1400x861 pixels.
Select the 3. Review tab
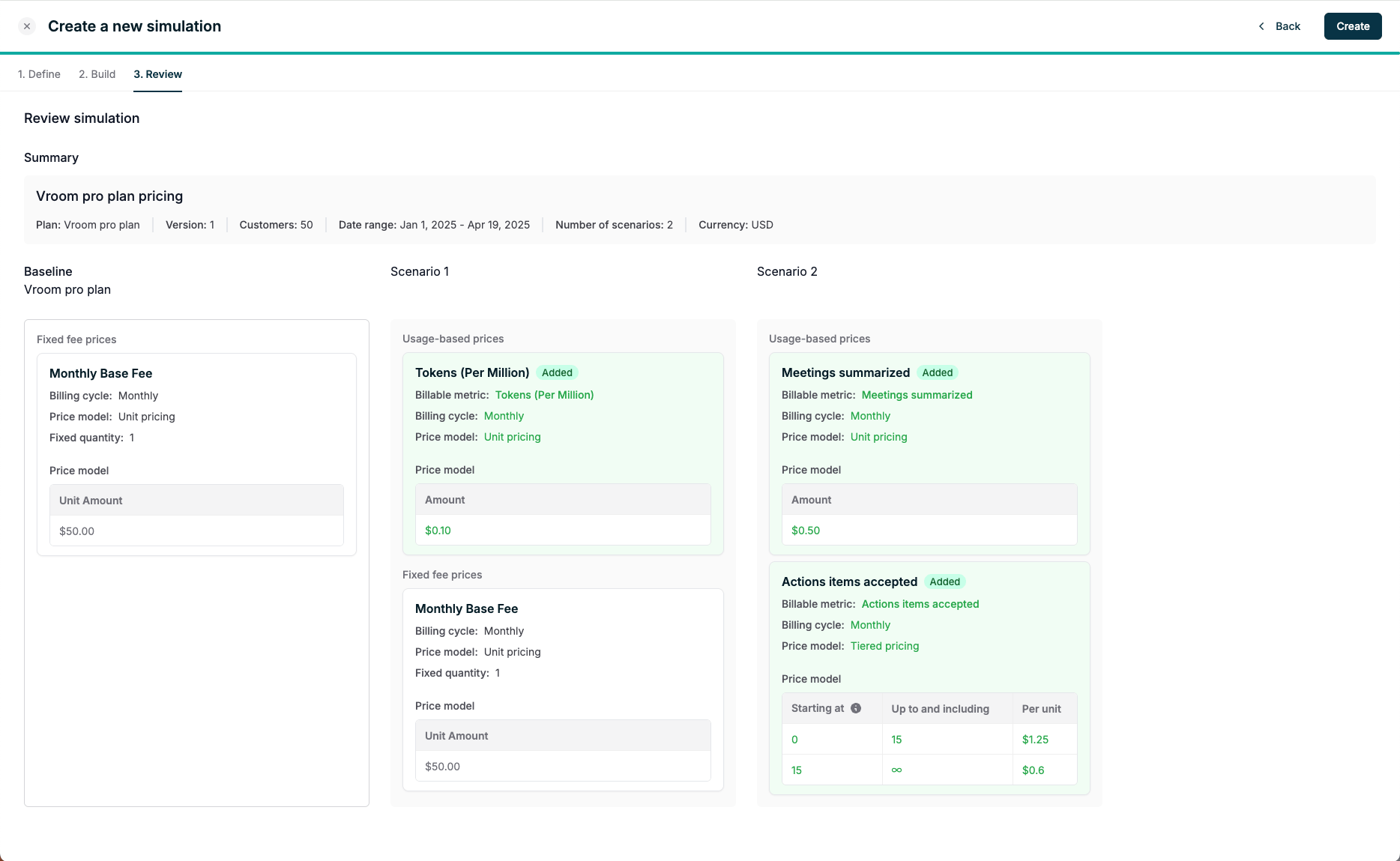(157, 74)
